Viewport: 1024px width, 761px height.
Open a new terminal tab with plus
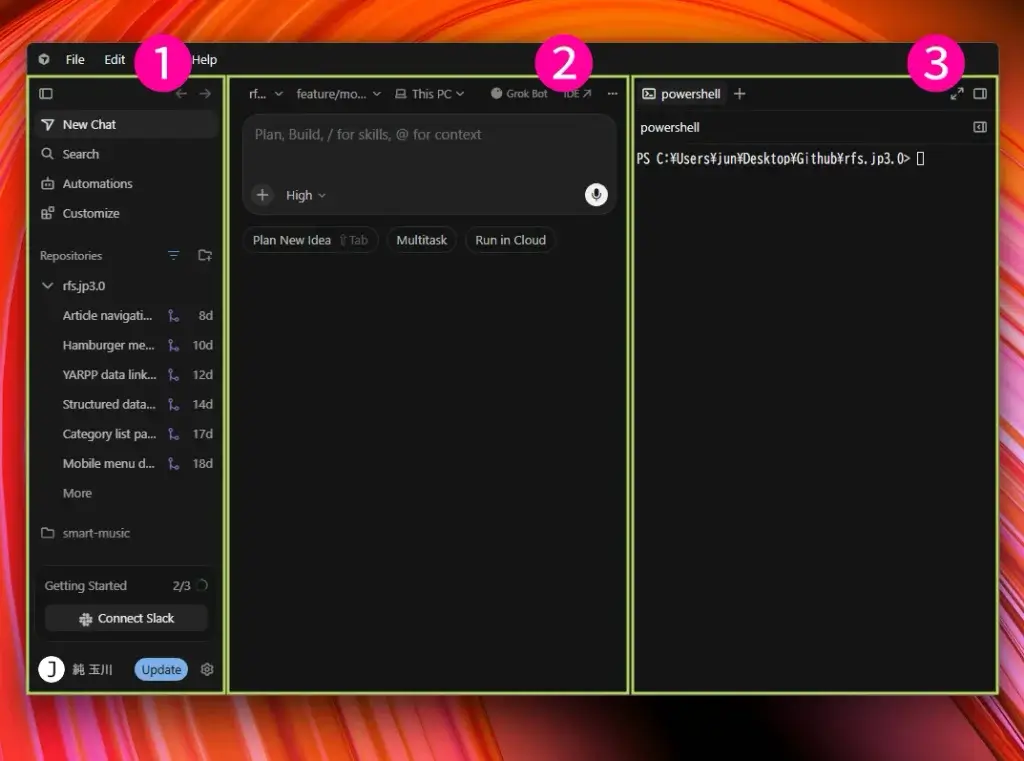point(739,93)
